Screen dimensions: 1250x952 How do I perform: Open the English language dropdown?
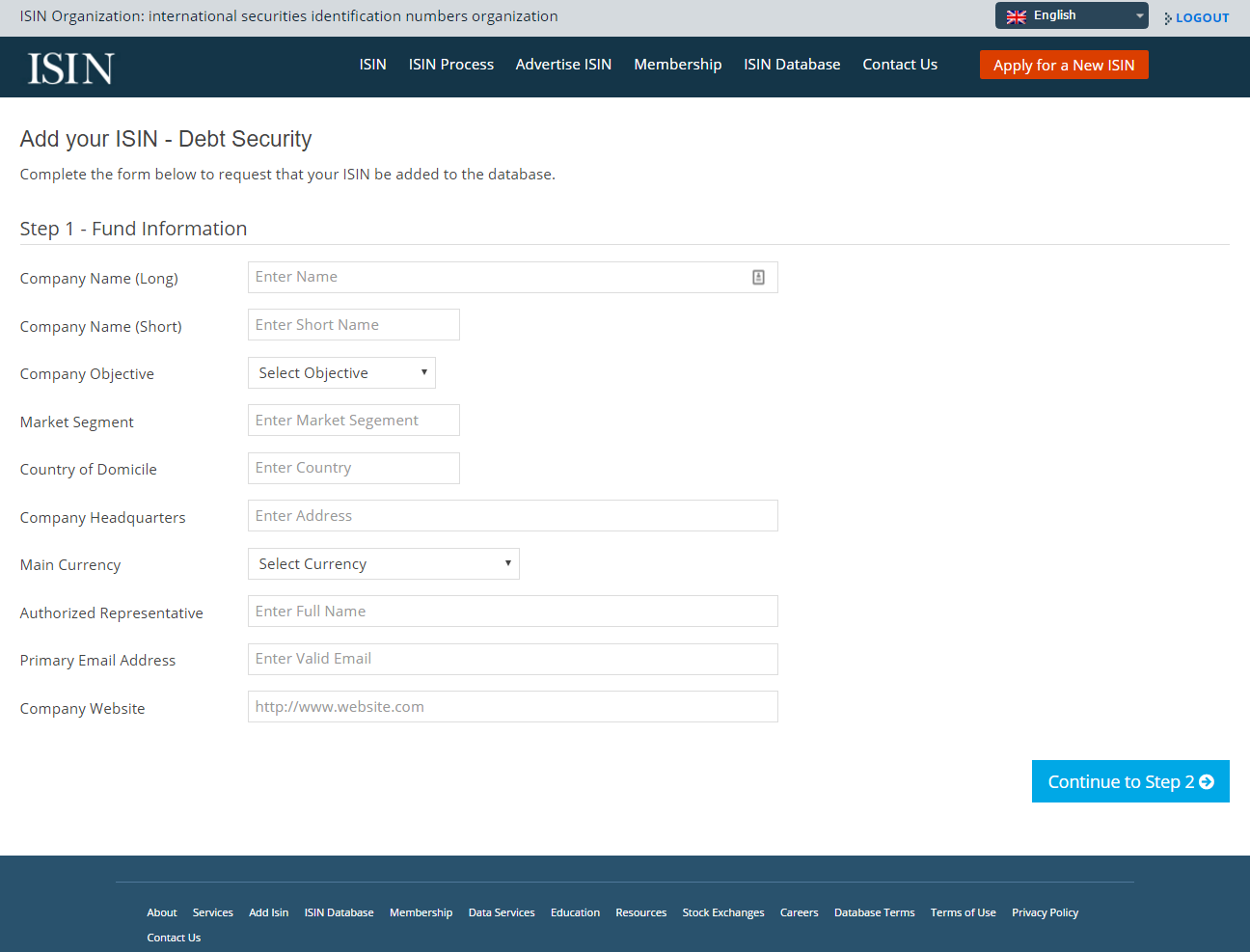(x=1072, y=15)
